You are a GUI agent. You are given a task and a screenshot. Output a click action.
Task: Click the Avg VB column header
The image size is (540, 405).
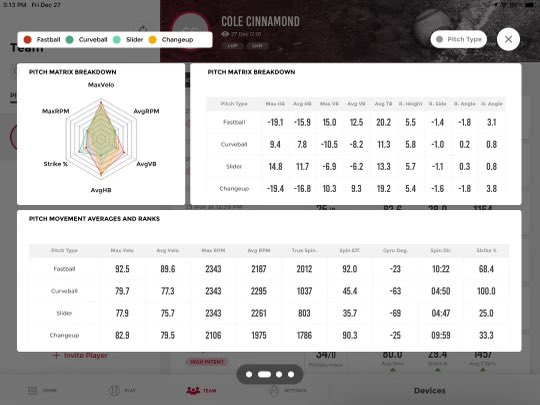point(356,104)
